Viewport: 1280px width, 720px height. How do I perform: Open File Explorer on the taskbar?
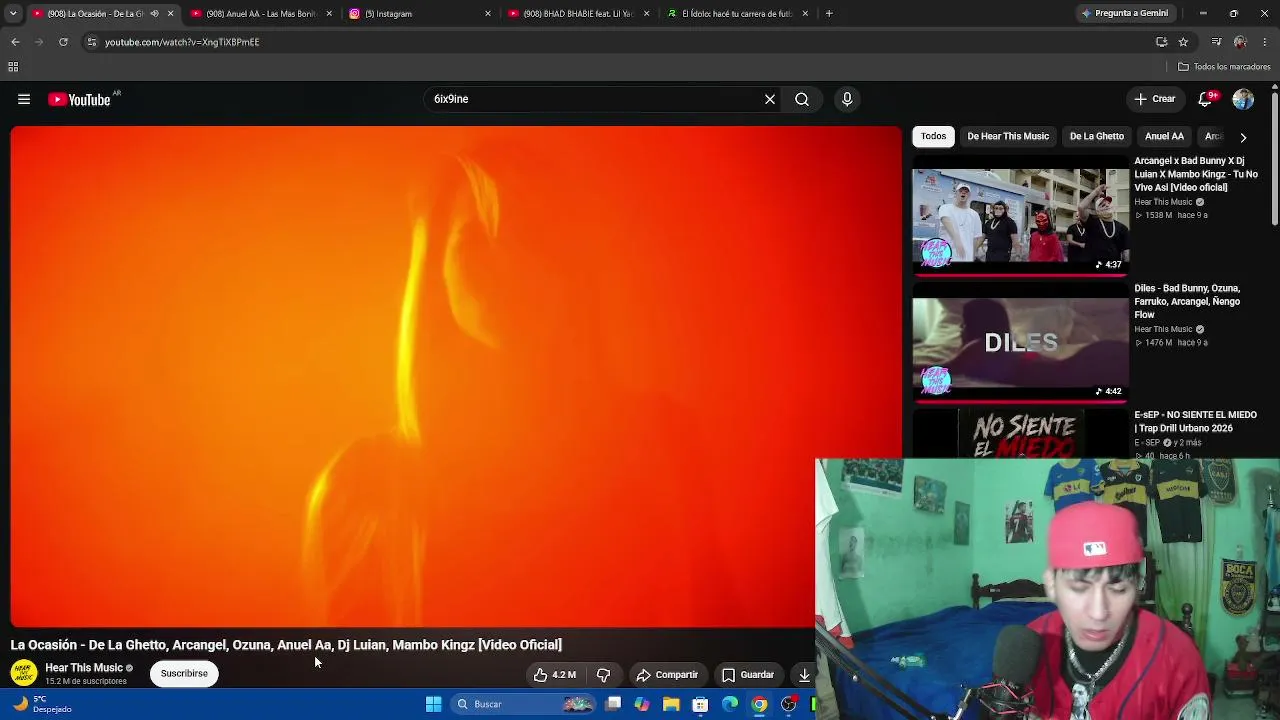[x=671, y=704]
